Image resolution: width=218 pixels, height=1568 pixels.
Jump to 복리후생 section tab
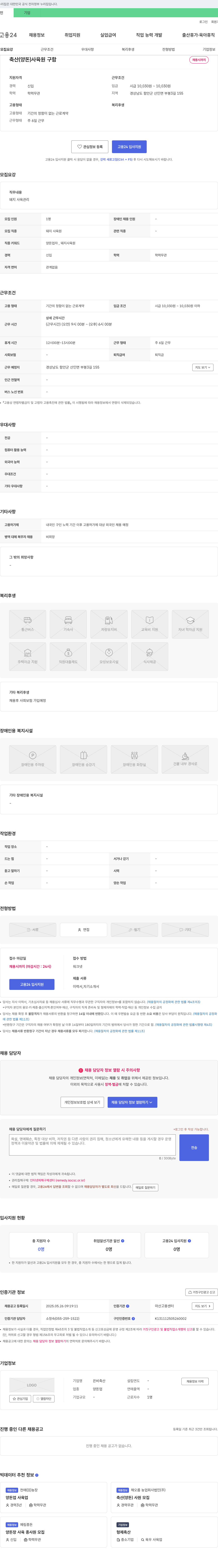tap(128, 49)
